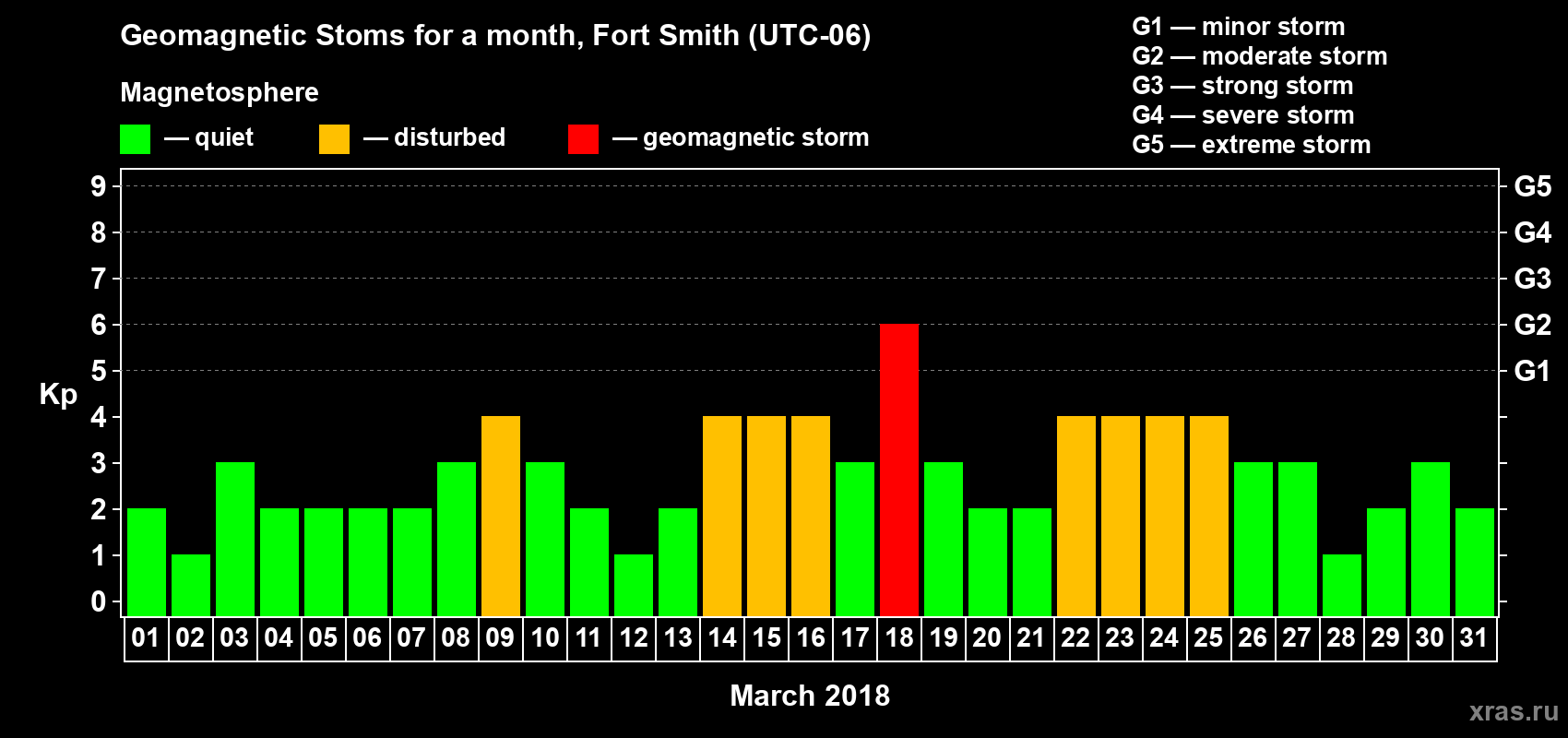Click the date label 22
The height and width of the screenshot is (738, 1568).
[1075, 638]
